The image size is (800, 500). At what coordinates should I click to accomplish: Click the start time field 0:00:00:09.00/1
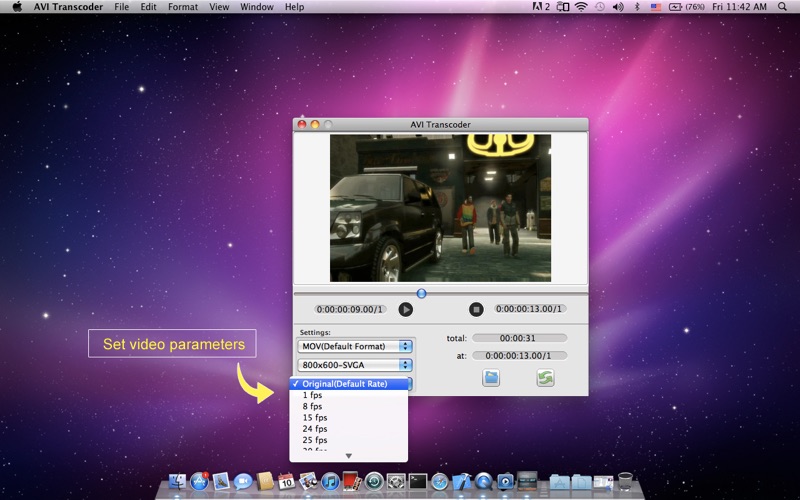[349, 309]
